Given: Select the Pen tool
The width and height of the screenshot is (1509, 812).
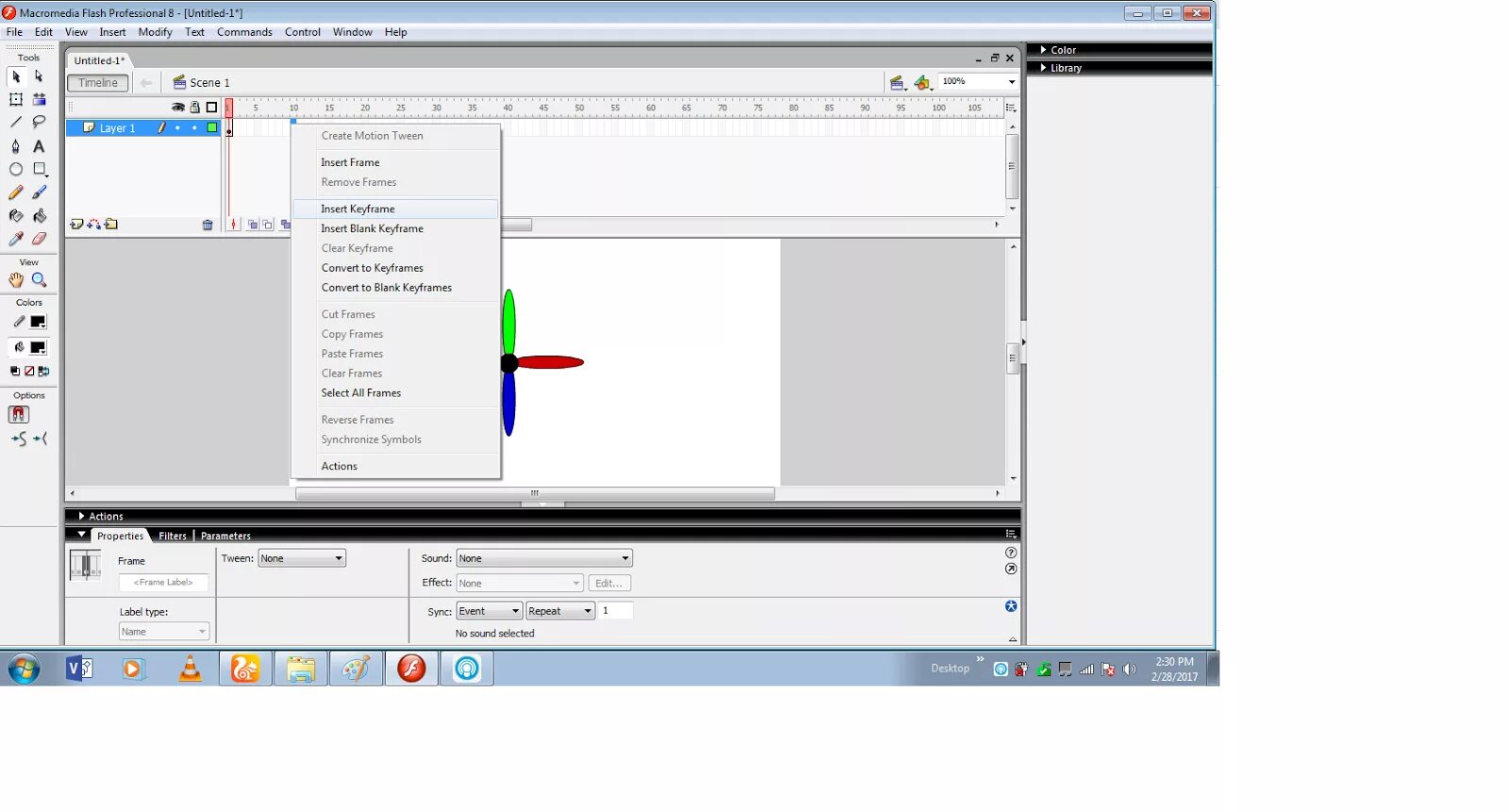Looking at the screenshot, I should pyautogui.click(x=16, y=146).
